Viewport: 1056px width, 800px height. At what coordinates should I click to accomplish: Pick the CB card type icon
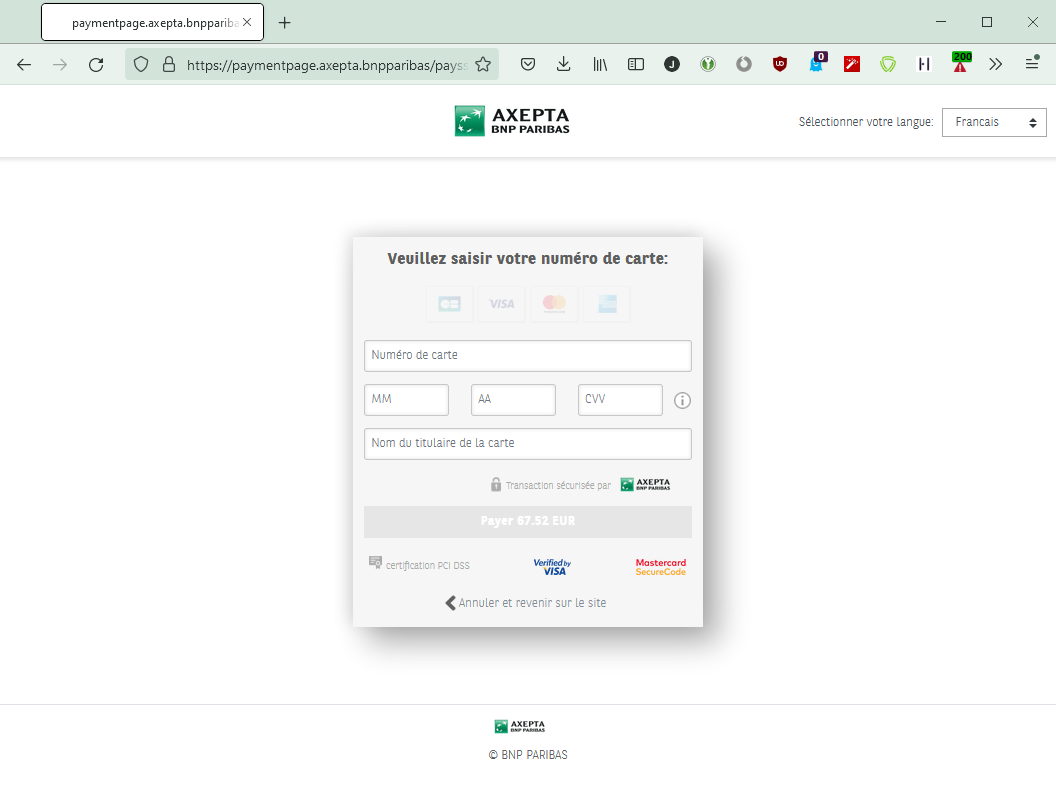click(x=449, y=304)
